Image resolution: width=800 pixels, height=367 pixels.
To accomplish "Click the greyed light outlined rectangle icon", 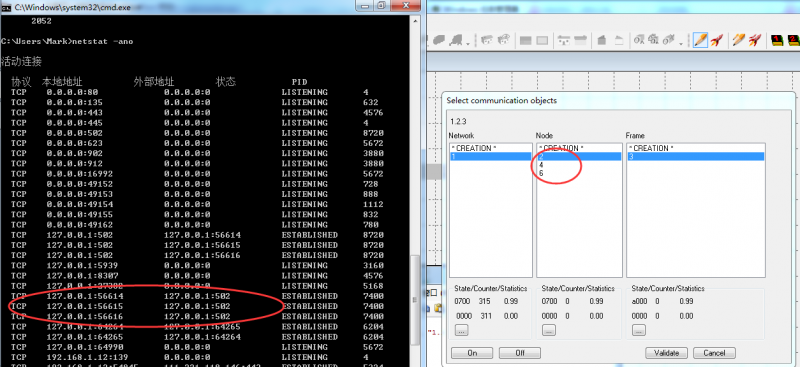I will 542,41.
